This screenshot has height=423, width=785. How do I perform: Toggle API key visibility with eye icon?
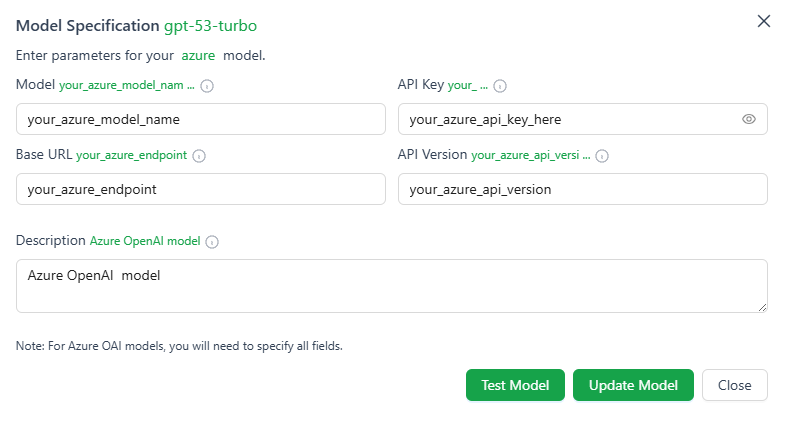[748, 119]
